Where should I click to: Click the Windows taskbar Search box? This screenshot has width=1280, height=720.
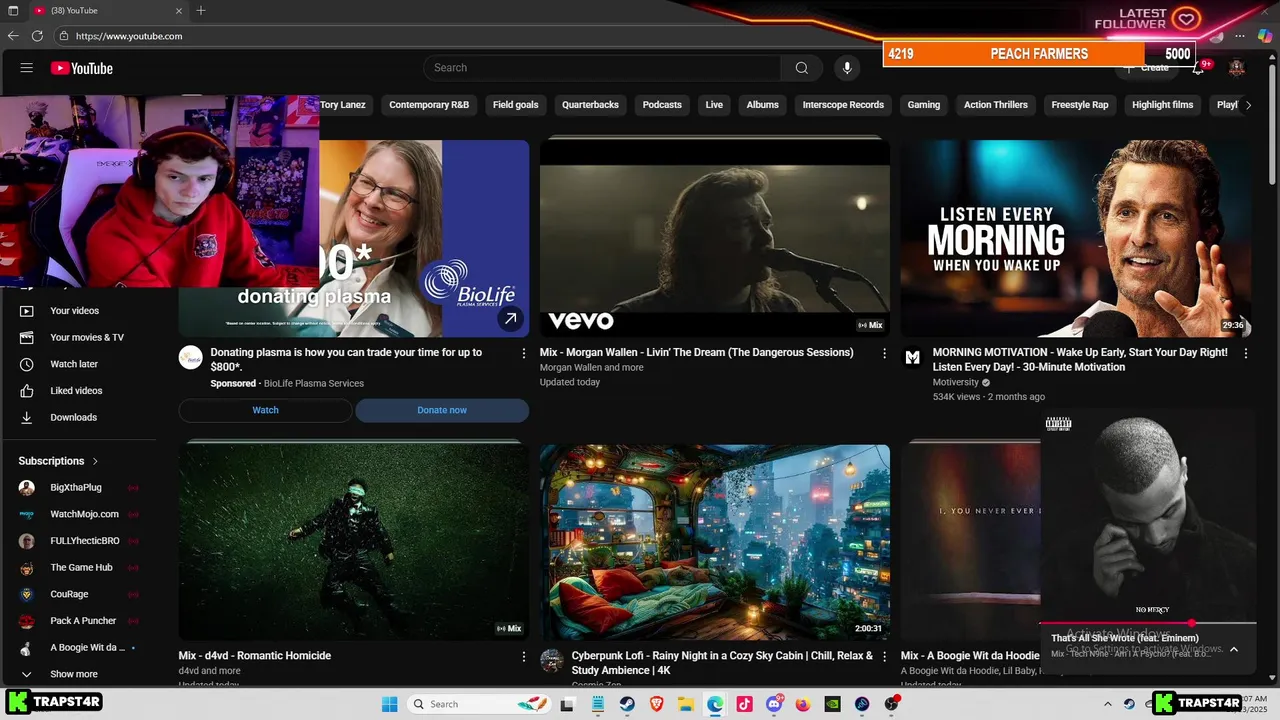480,704
